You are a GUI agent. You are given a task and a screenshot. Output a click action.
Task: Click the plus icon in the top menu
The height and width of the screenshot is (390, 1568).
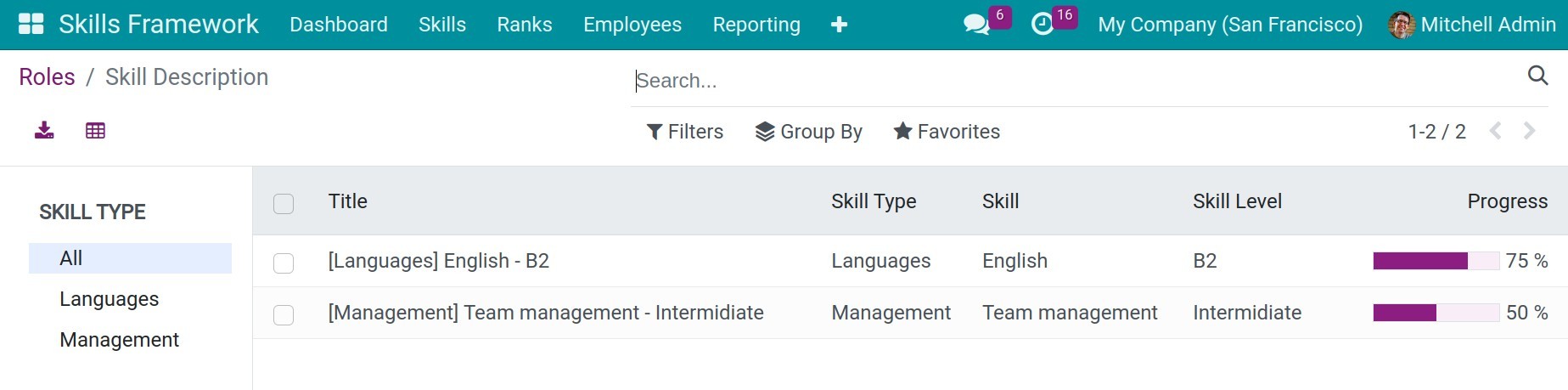pos(839,25)
